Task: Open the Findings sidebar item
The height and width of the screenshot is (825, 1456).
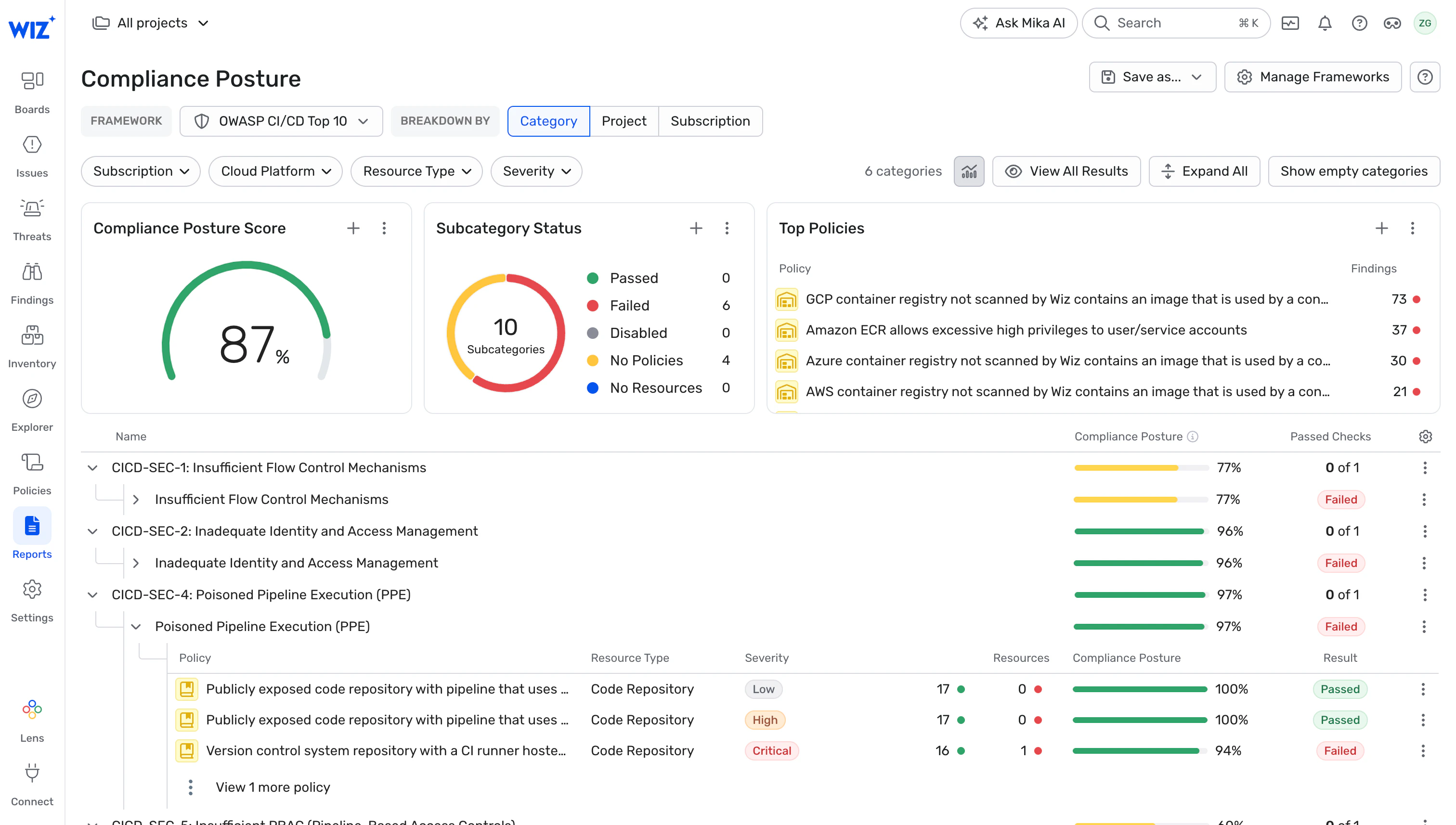Action: point(32,283)
